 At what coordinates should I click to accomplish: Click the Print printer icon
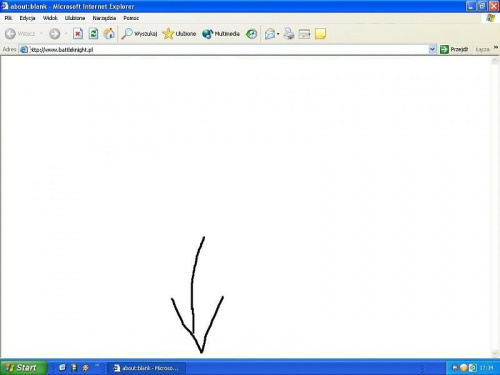click(289, 34)
